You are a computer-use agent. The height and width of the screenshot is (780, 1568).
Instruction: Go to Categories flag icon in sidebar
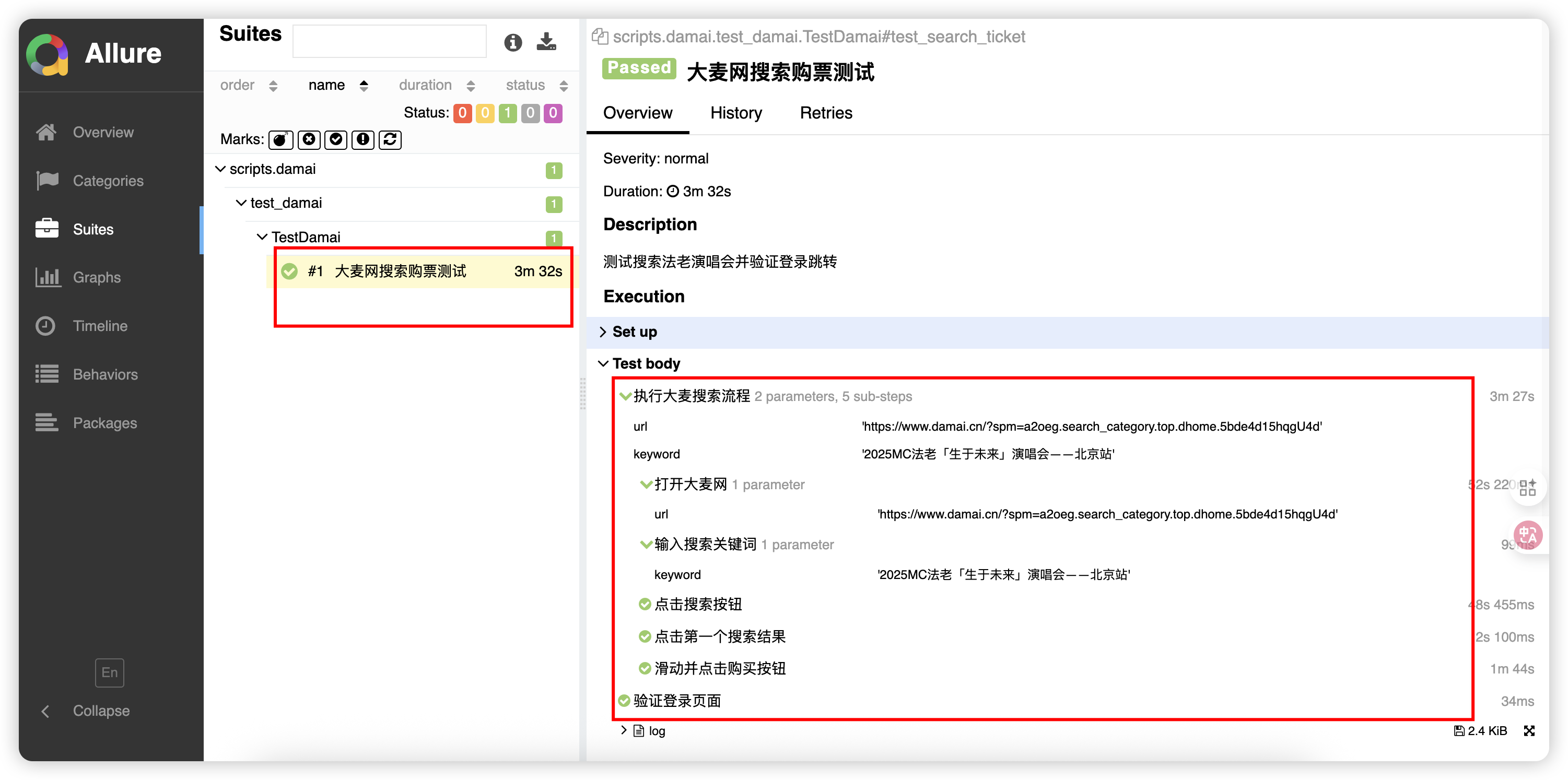(48, 181)
